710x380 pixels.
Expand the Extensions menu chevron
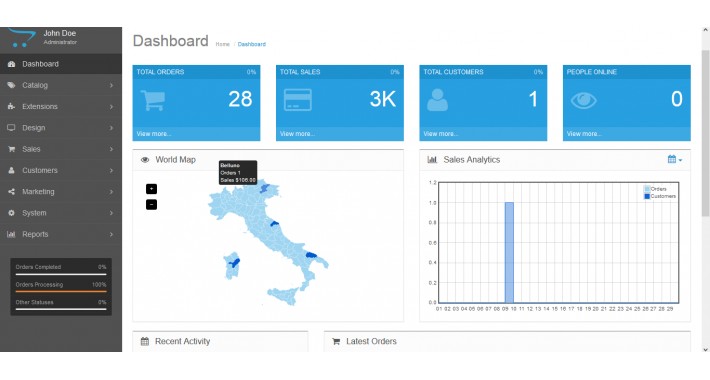111,106
